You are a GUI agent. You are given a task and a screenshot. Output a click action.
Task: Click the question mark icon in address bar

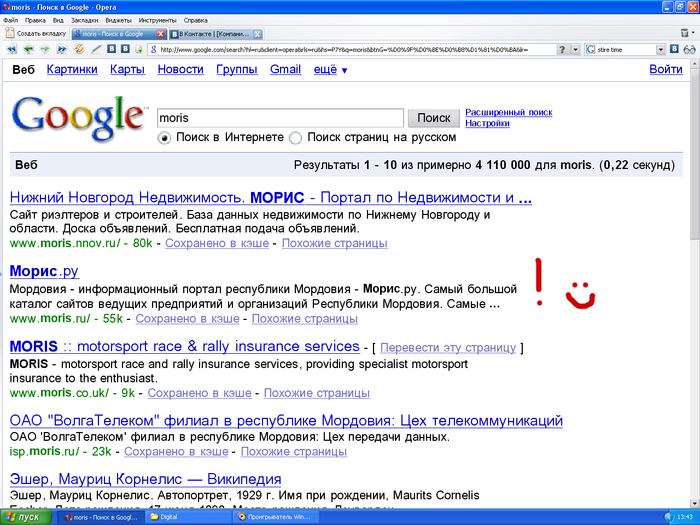562,50
